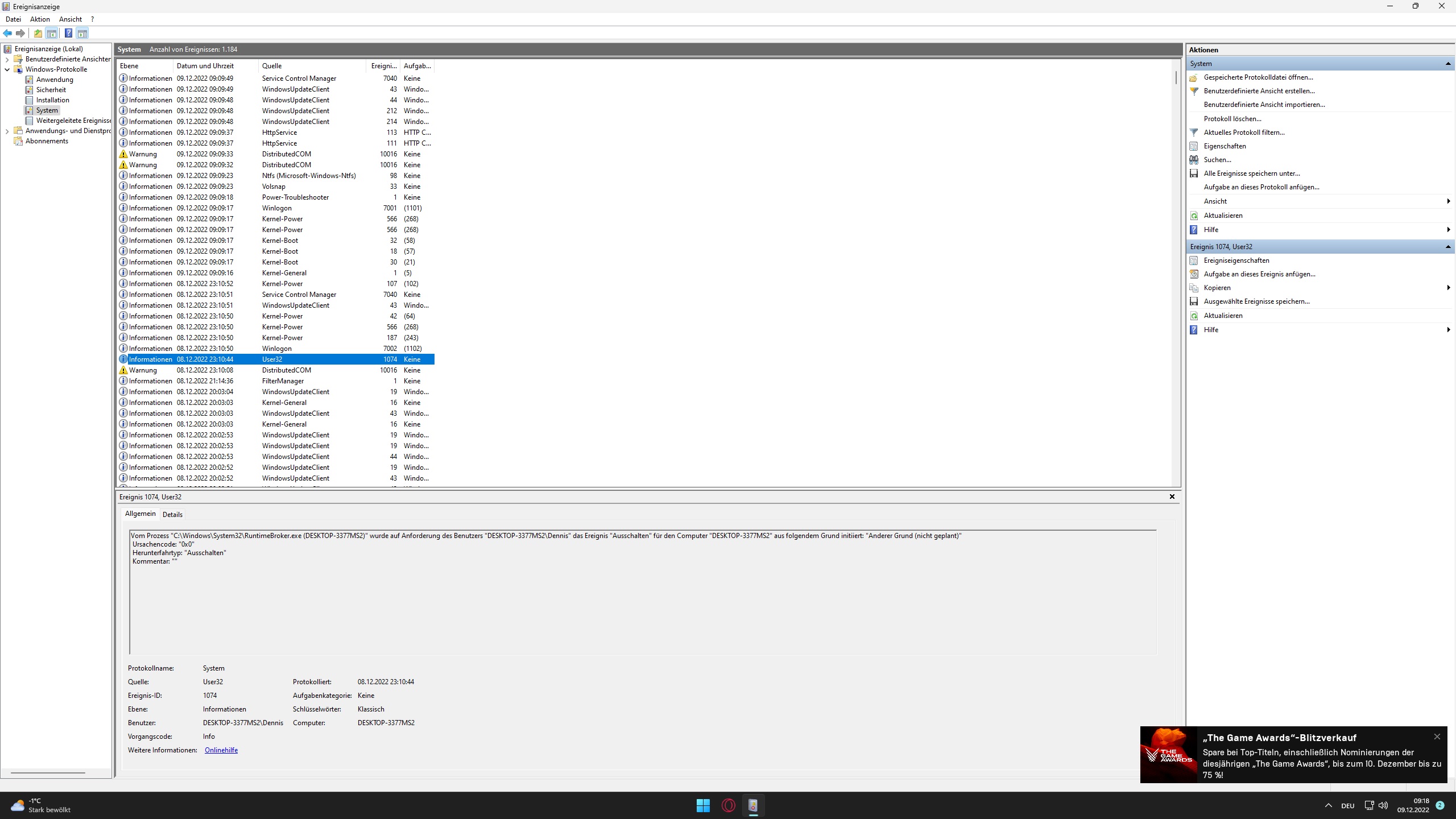1456x819 pixels.
Task: Click the blue question mark Help toolbar icon
Action: click(68, 33)
